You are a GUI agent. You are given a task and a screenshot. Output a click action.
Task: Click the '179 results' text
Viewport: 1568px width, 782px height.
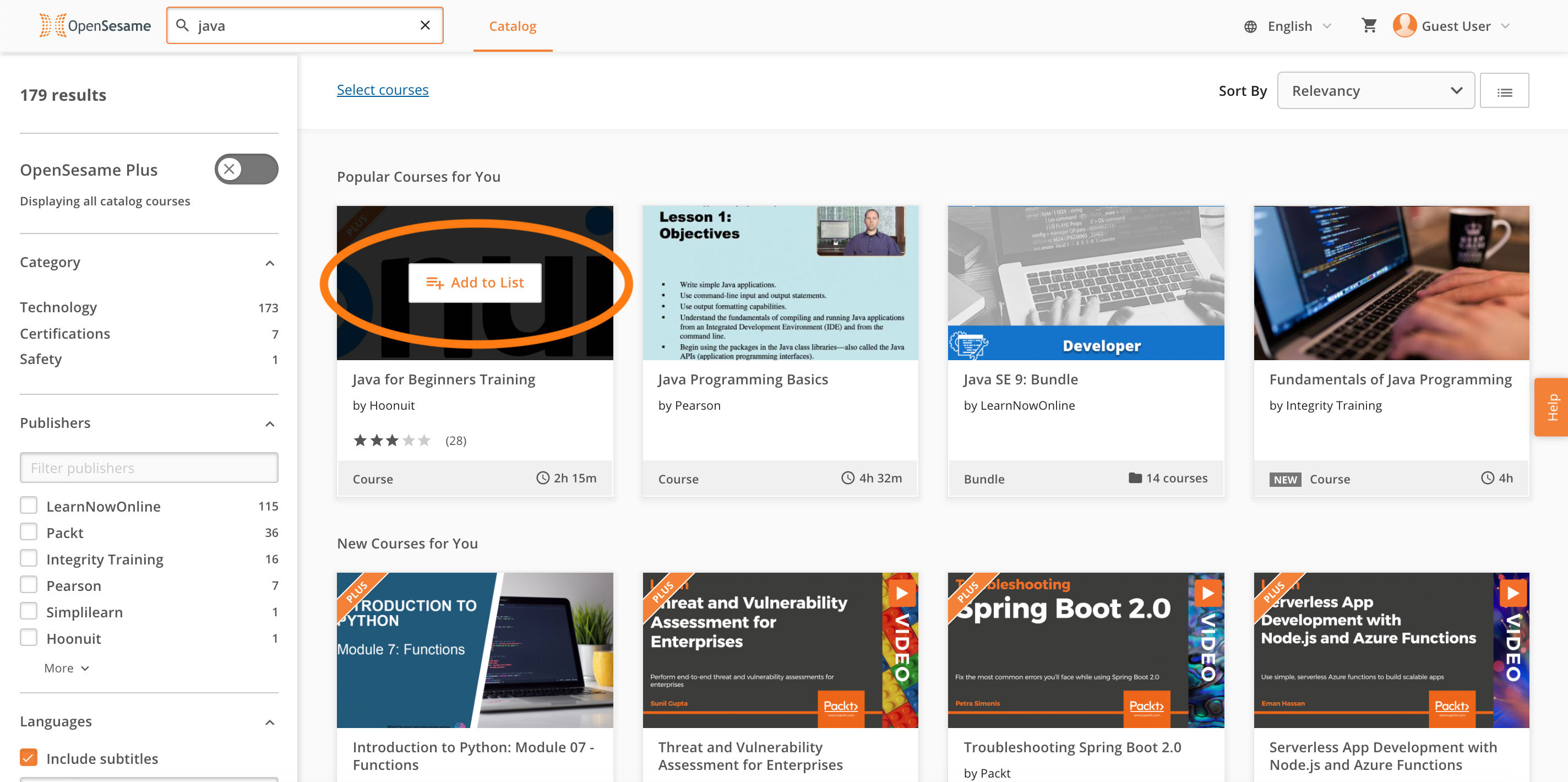click(x=63, y=95)
